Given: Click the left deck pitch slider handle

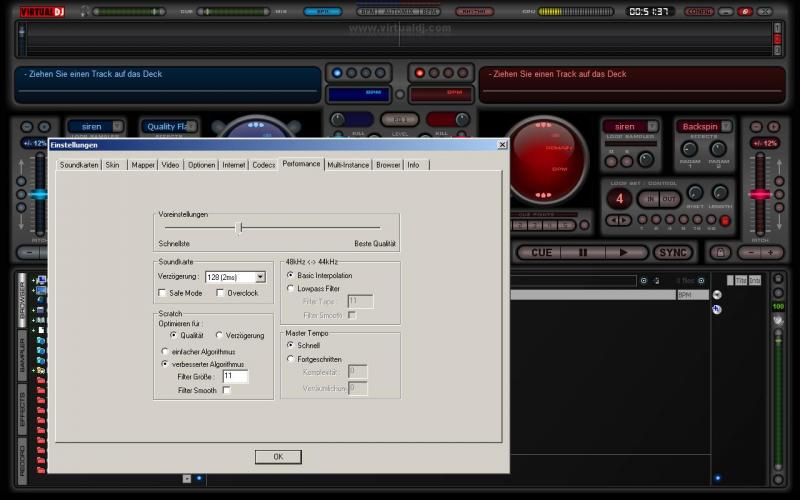Looking at the screenshot, I should [x=39, y=194].
